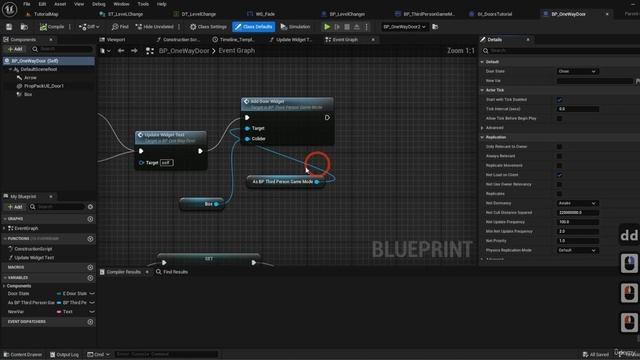
Task: Open the Diff dropdown
Action: 89,27
